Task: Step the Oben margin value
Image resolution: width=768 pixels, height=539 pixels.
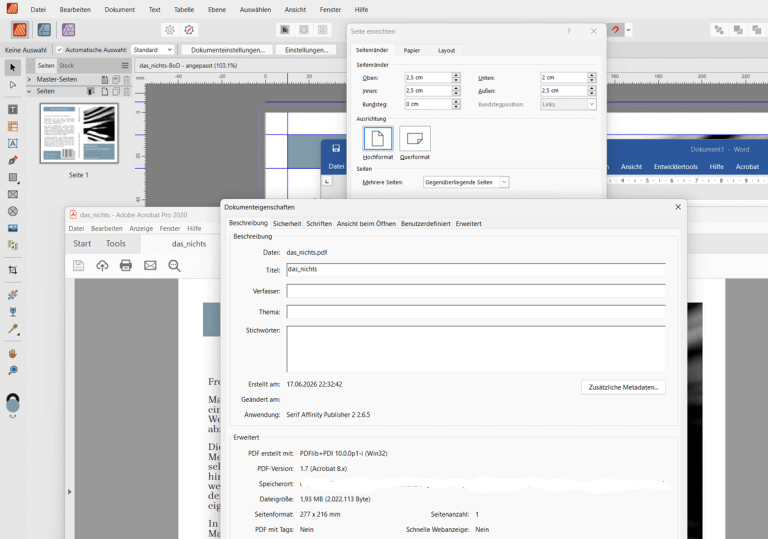Action: pyautogui.click(x=456, y=77)
